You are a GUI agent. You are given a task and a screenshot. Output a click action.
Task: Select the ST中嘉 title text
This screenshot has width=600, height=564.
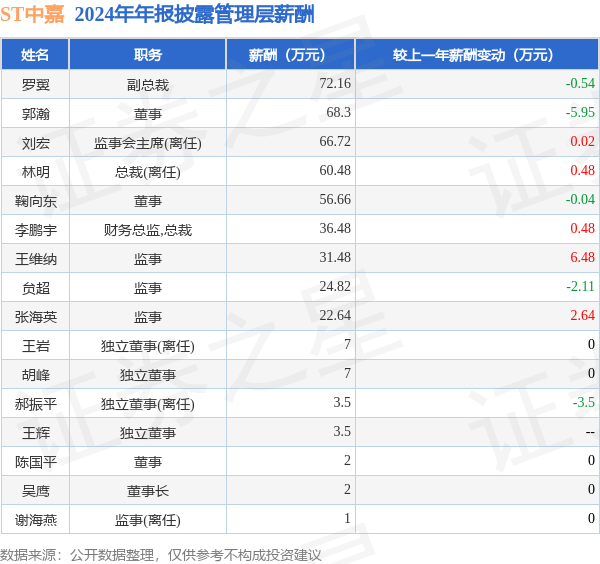32,15
